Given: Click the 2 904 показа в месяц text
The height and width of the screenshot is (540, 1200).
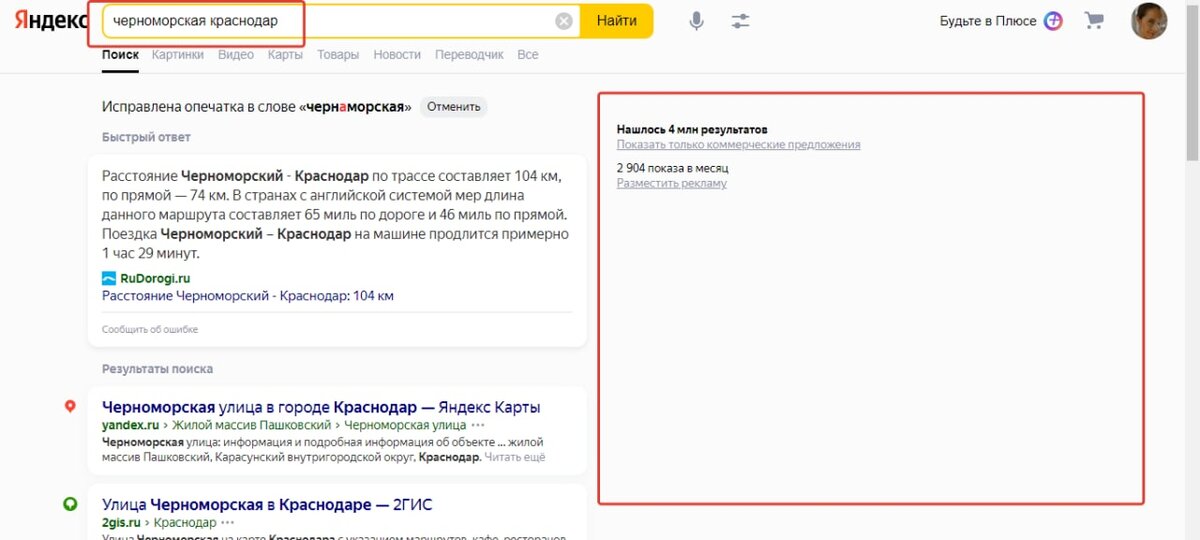Looking at the screenshot, I should [x=673, y=168].
